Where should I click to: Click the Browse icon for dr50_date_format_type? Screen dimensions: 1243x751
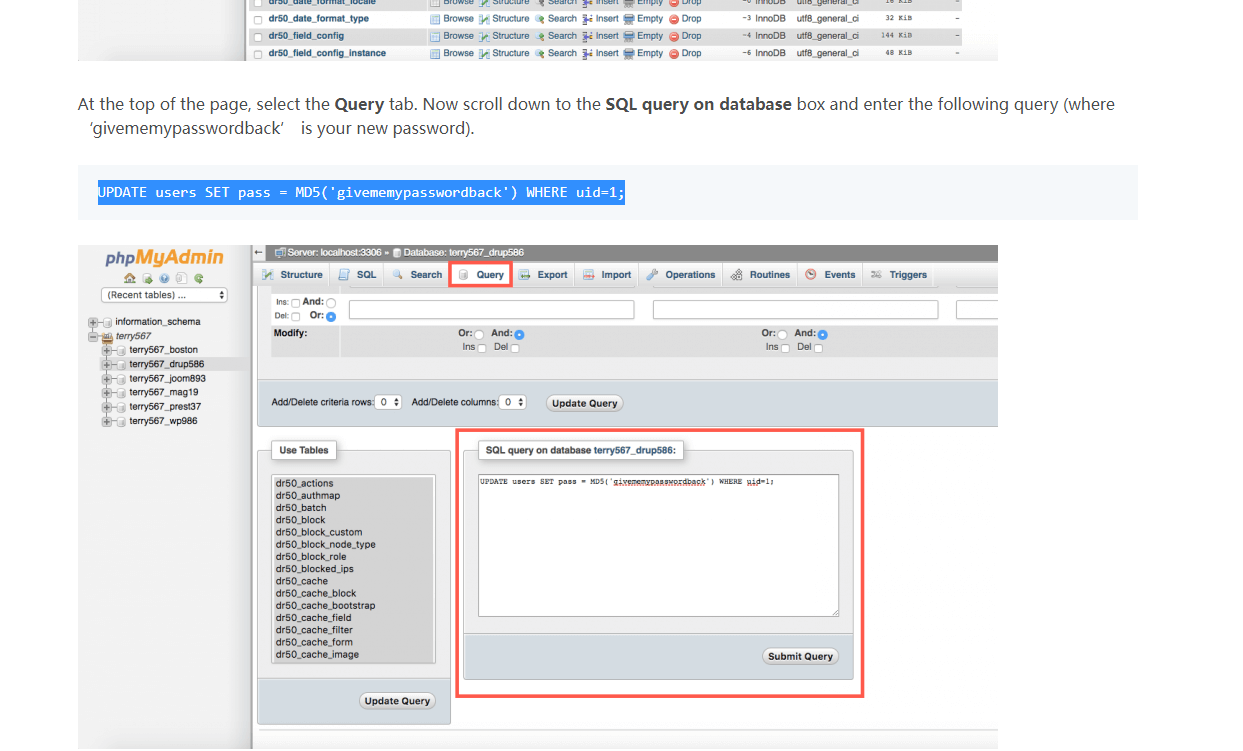[x=435, y=19]
